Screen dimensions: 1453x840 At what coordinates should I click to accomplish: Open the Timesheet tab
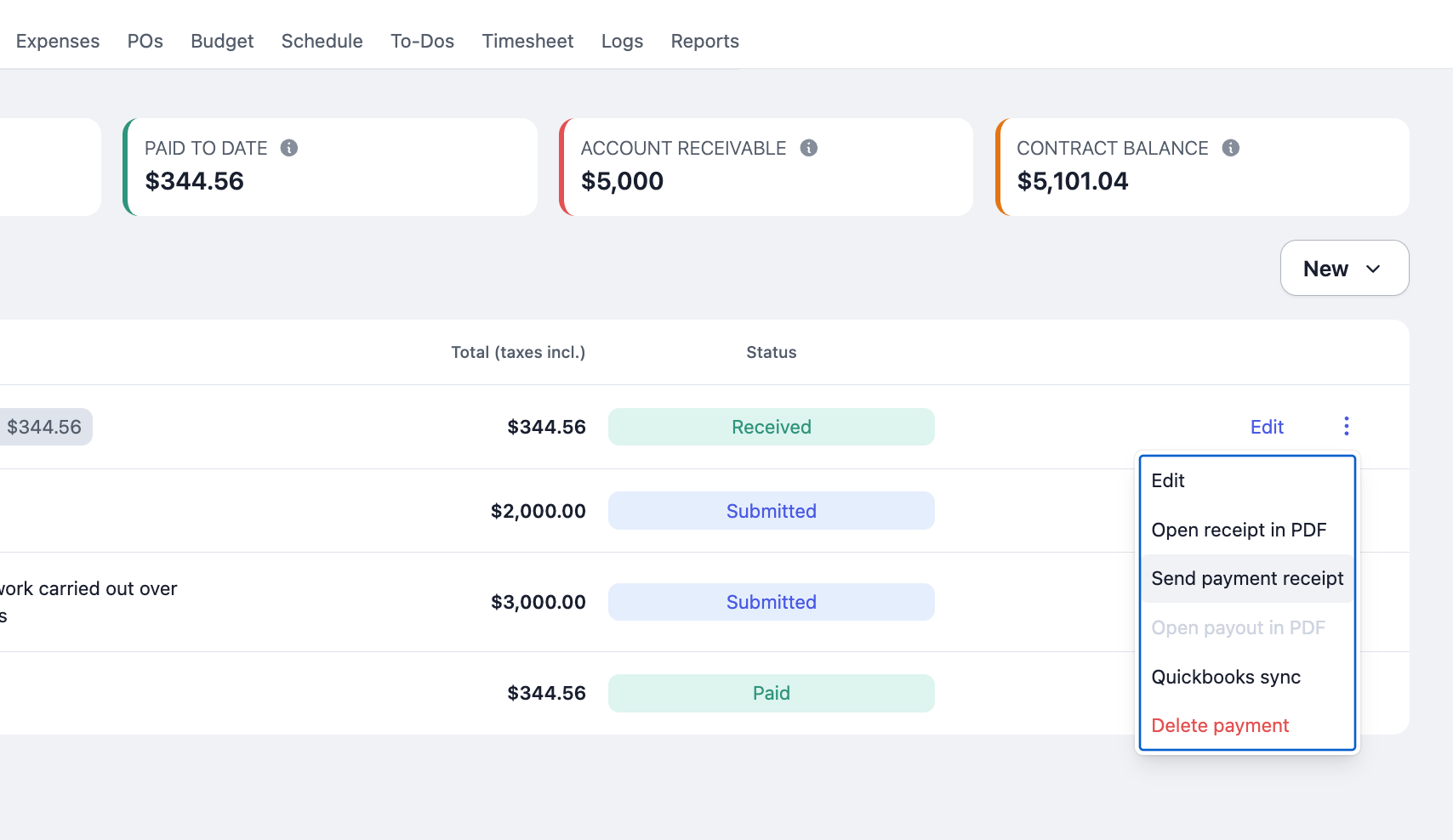[x=527, y=41]
